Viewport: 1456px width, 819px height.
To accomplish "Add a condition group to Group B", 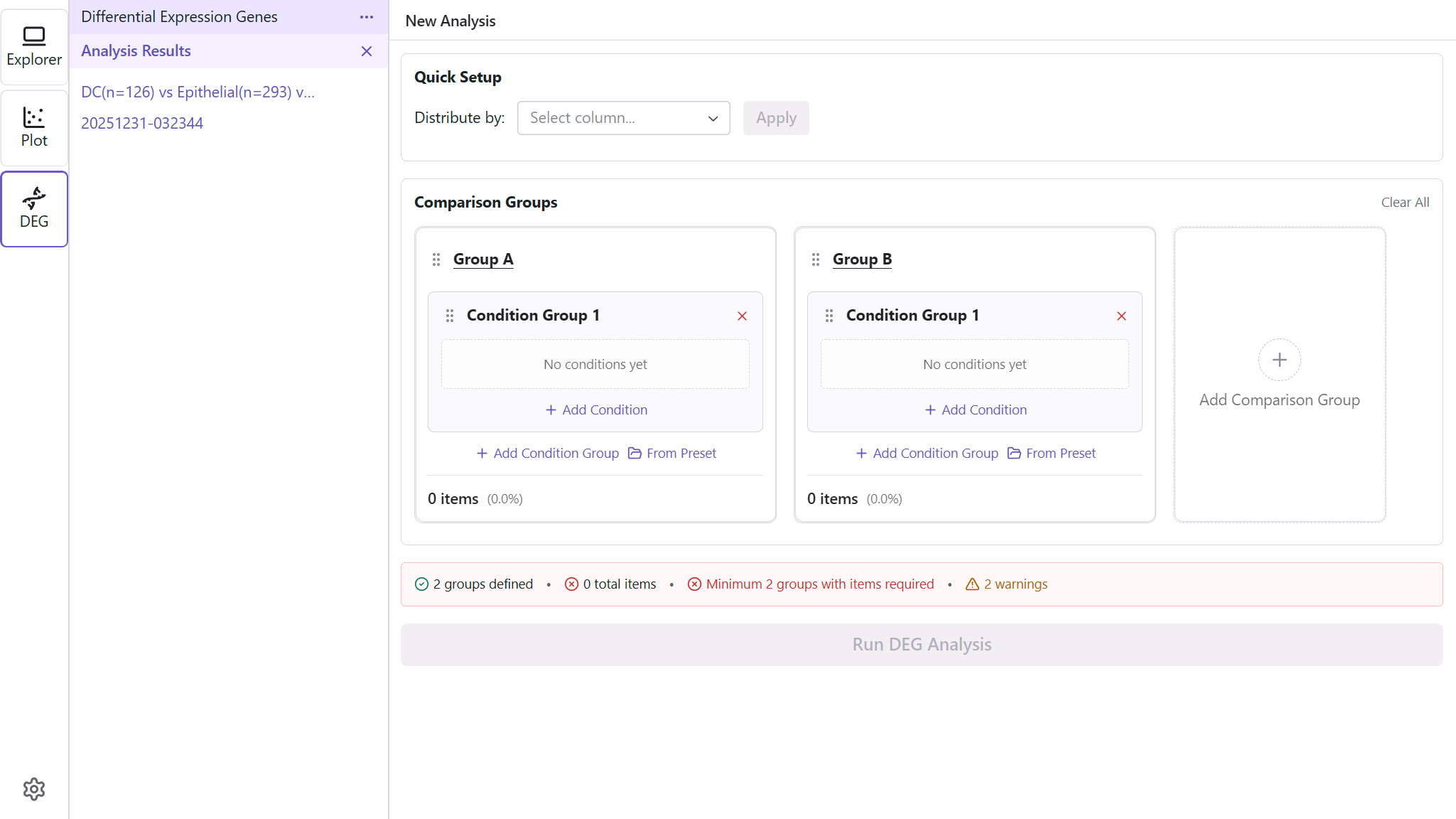I will coord(927,453).
